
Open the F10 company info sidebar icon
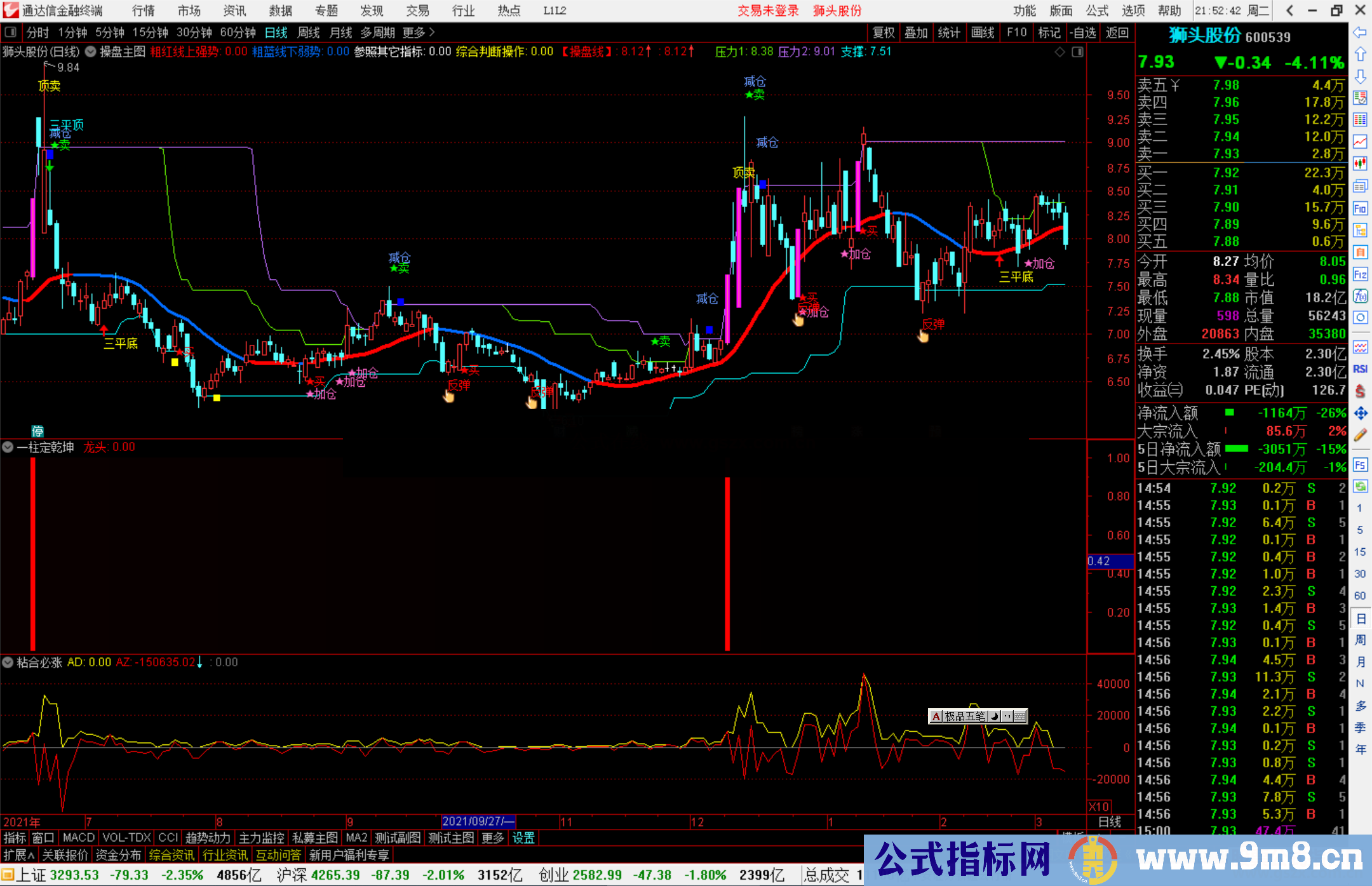point(1360,209)
